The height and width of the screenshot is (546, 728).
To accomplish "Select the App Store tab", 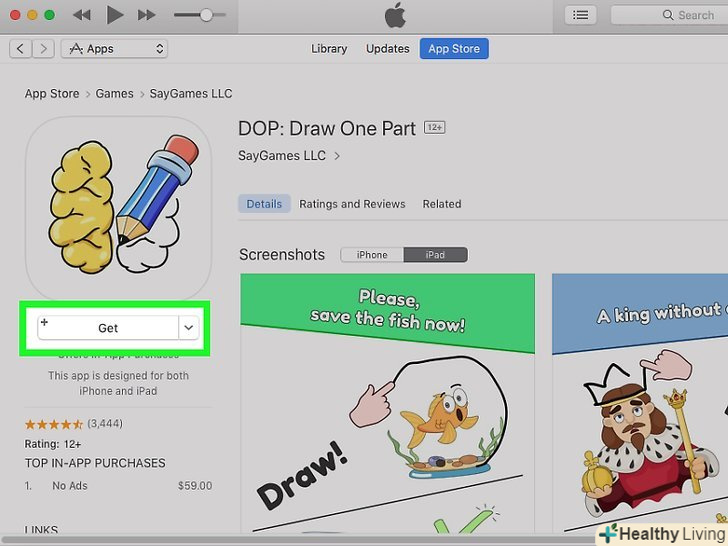I will click(x=454, y=49).
